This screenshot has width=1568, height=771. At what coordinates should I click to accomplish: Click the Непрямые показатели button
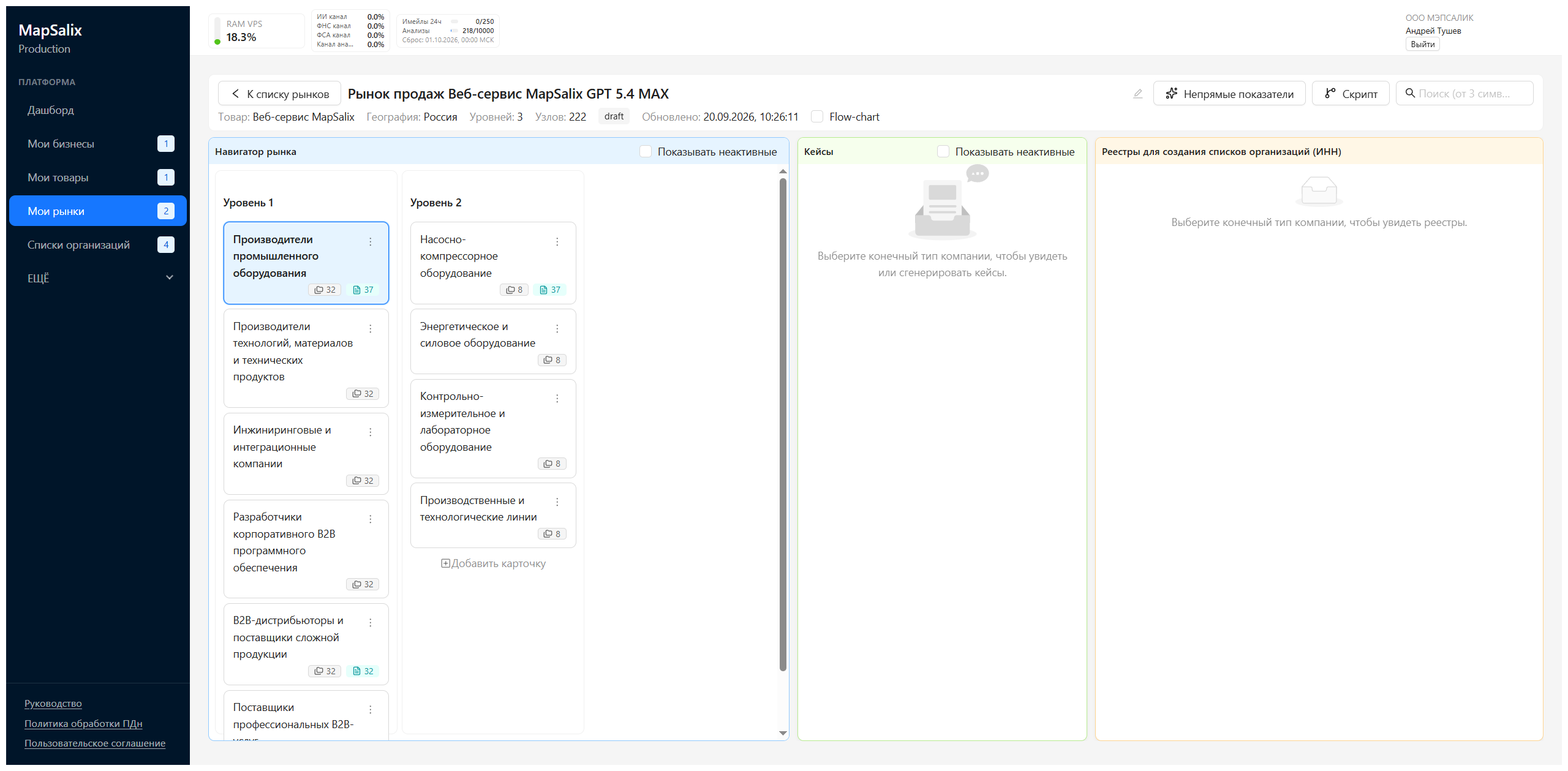1229,94
